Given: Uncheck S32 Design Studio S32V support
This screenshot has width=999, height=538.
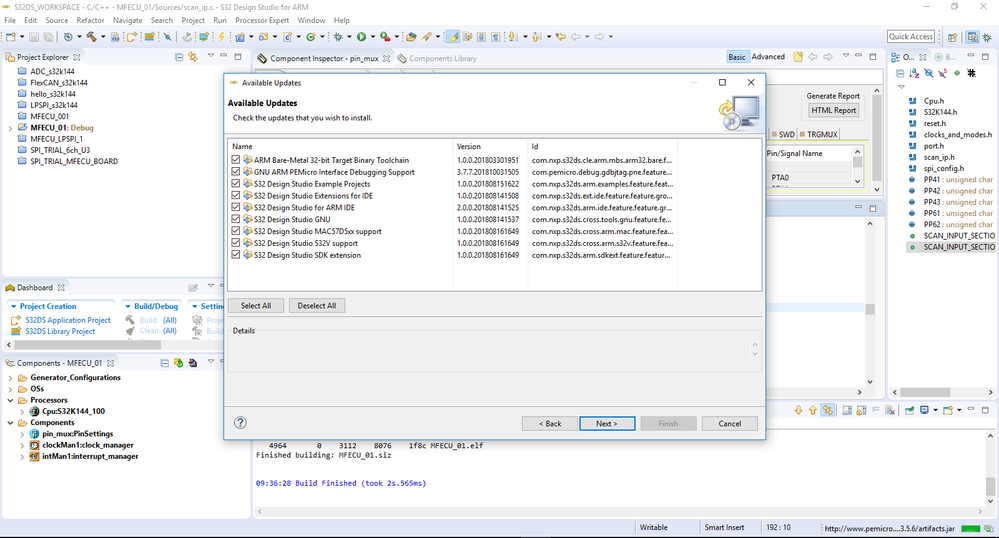Looking at the screenshot, I should (236, 243).
